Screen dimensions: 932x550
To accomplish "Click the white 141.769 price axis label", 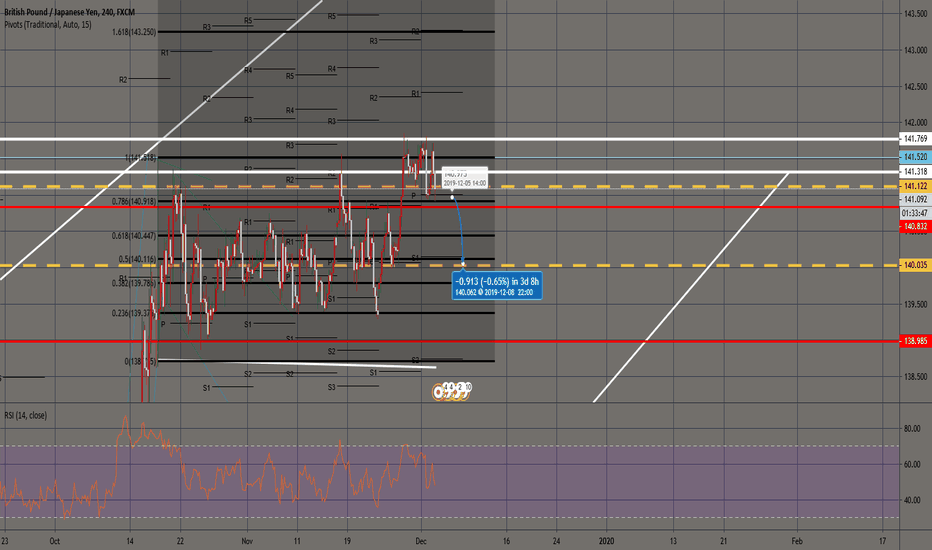I will coord(915,139).
